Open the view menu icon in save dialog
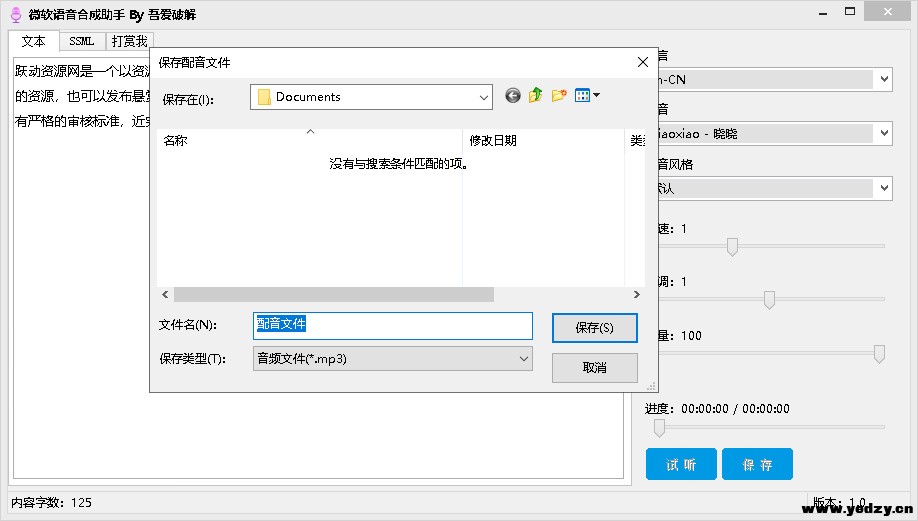Image resolution: width=918 pixels, height=521 pixels. point(587,95)
